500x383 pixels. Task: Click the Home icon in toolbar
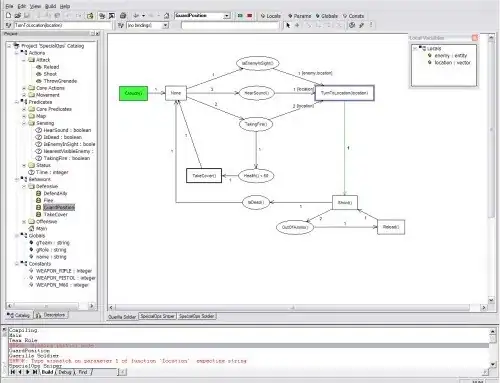click(x=167, y=16)
